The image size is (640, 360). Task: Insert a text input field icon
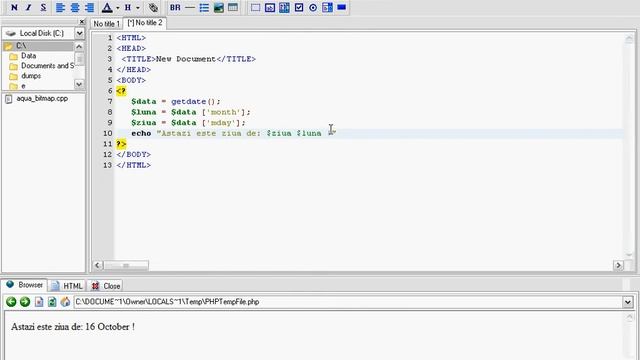(270, 7)
